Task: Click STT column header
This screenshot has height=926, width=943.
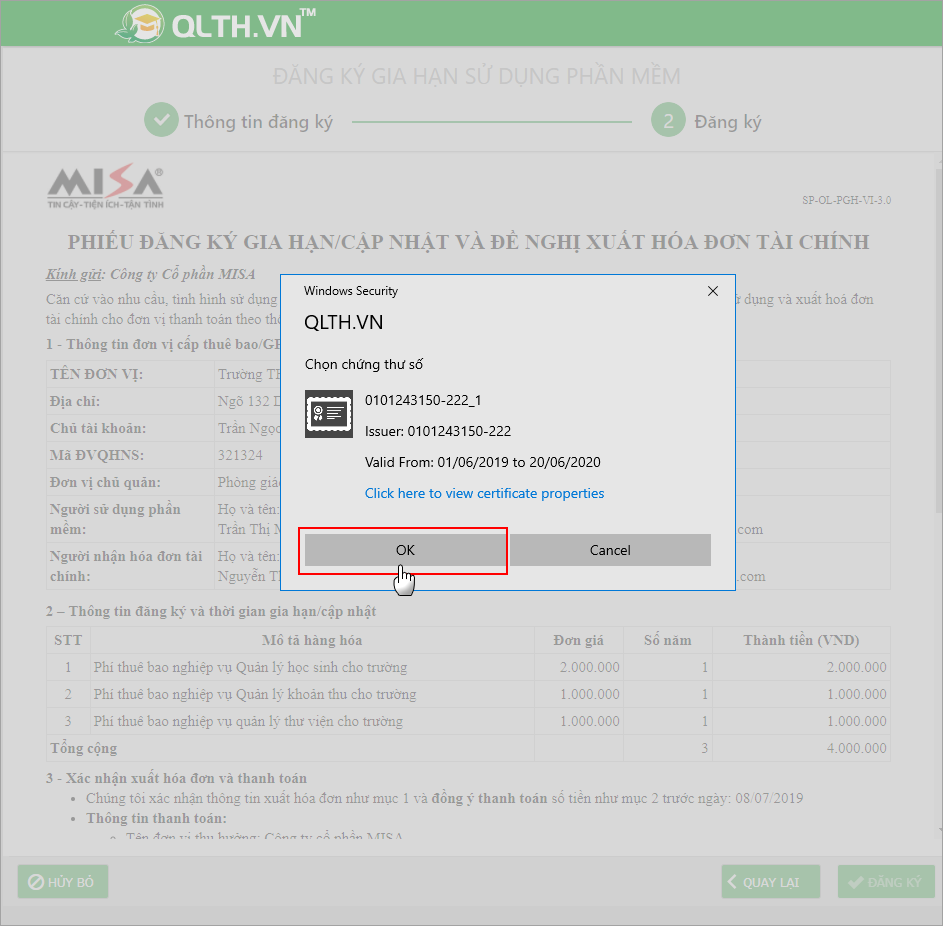Action: click(x=68, y=640)
